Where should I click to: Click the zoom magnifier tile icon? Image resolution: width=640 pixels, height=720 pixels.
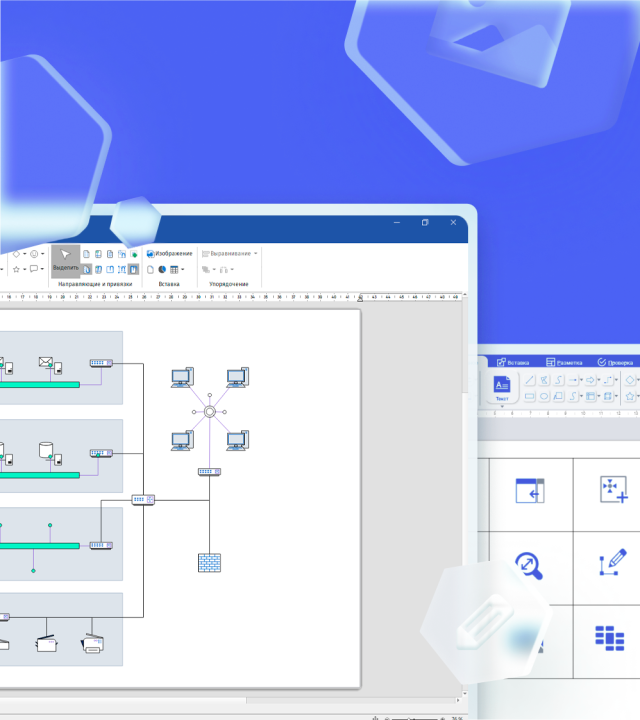point(529,566)
